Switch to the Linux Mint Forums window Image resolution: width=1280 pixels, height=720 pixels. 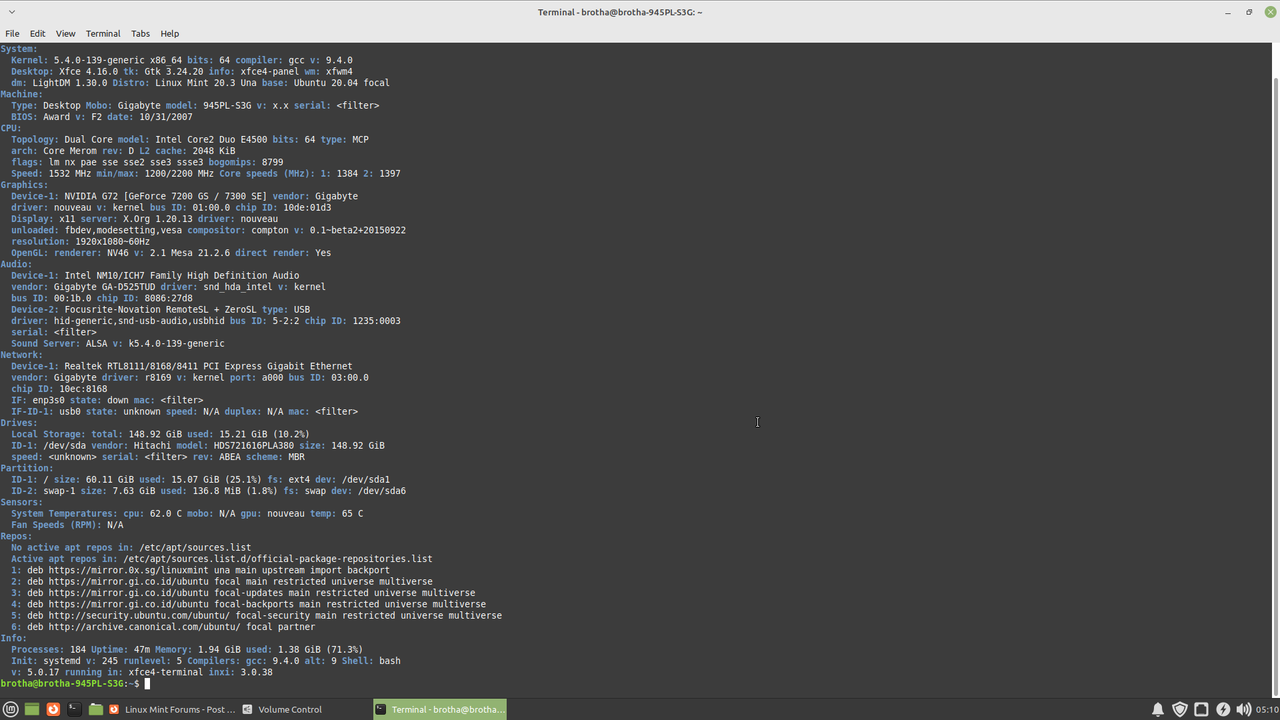[180, 709]
